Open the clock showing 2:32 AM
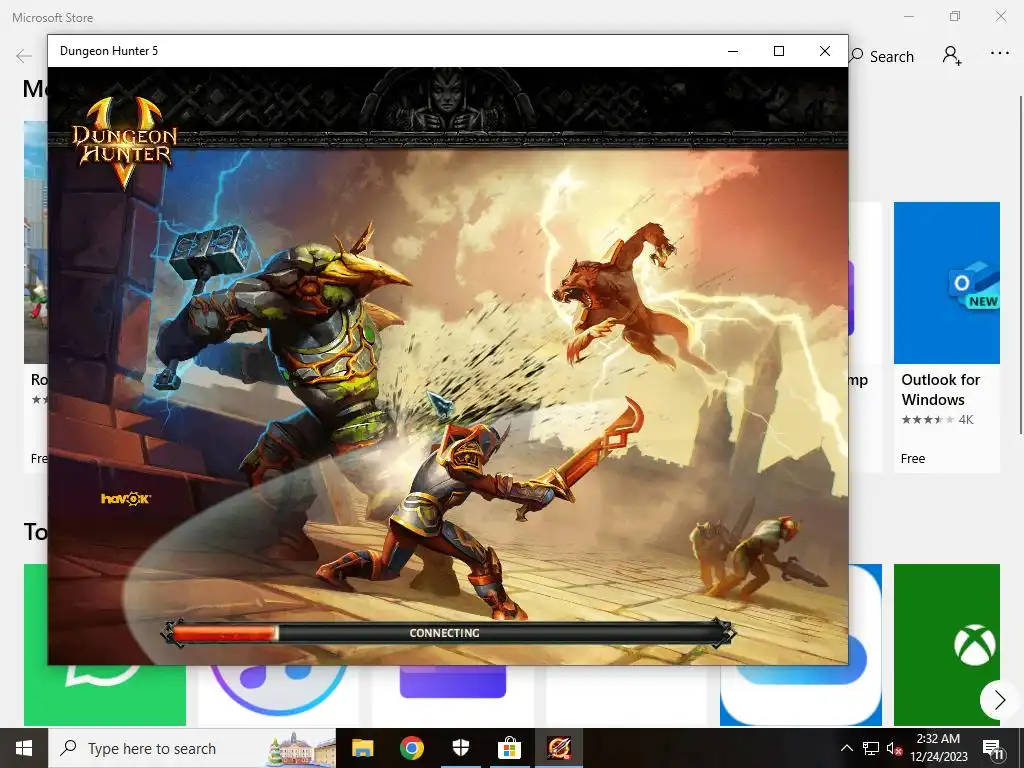The width and height of the screenshot is (1024, 768). coord(938,748)
